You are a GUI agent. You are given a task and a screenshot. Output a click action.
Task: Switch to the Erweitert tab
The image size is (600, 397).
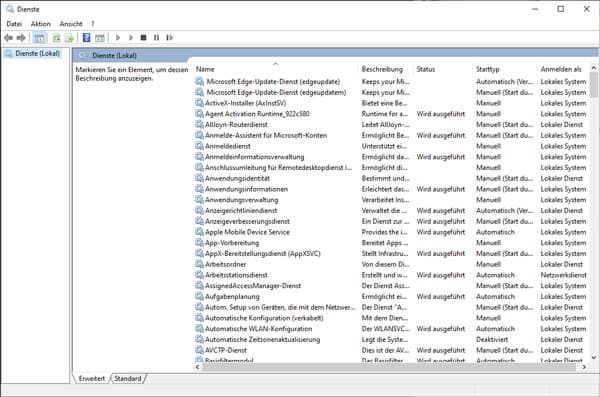(x=92, y=378)
